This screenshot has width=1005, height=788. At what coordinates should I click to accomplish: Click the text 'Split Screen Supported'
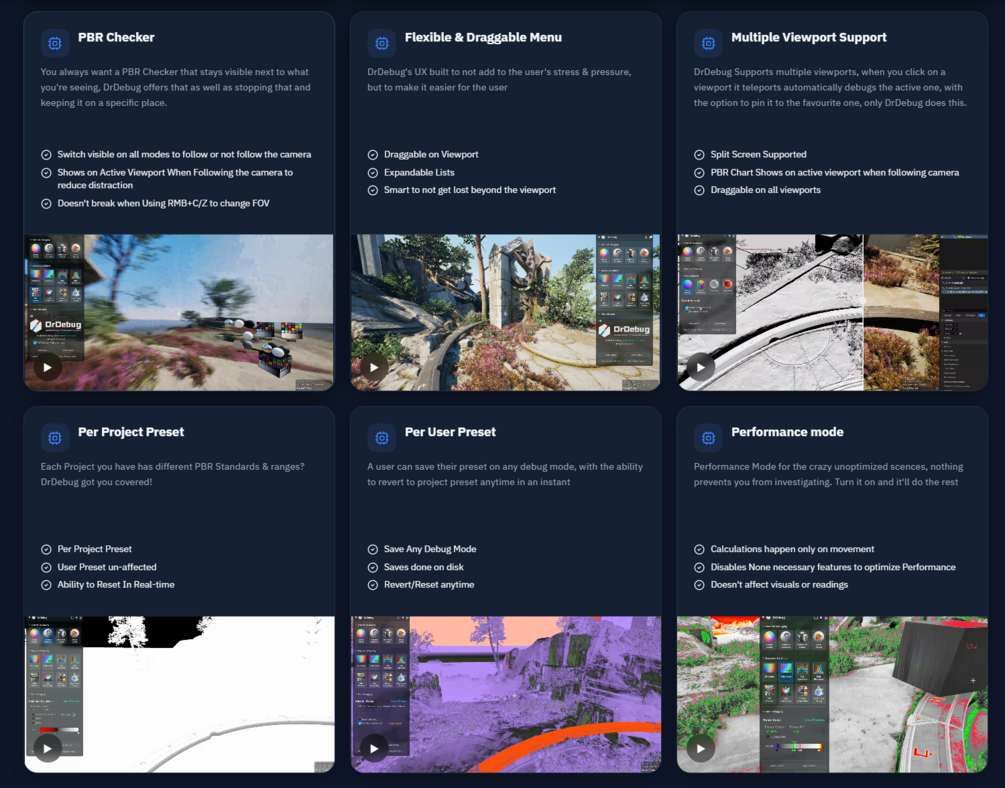coord(758,155)
